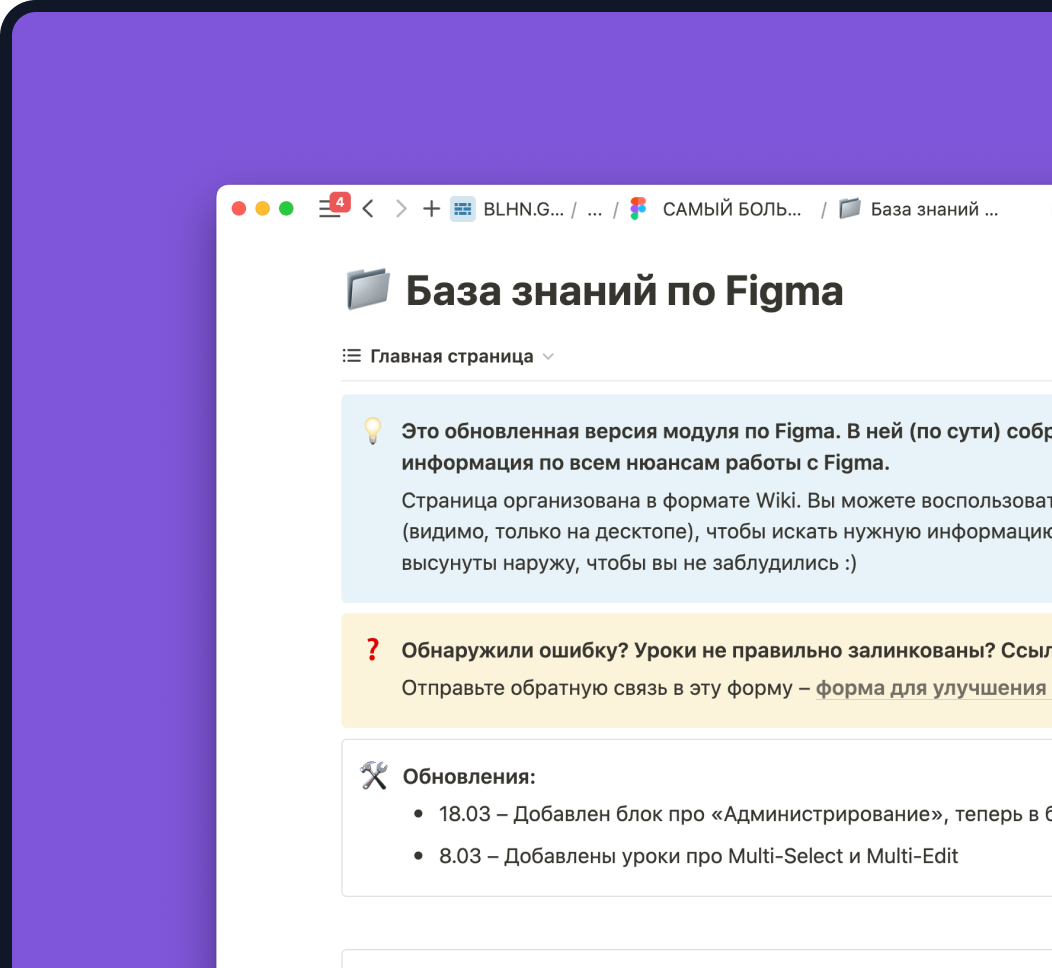Maximize window with the green button

[x=286, y=209]
